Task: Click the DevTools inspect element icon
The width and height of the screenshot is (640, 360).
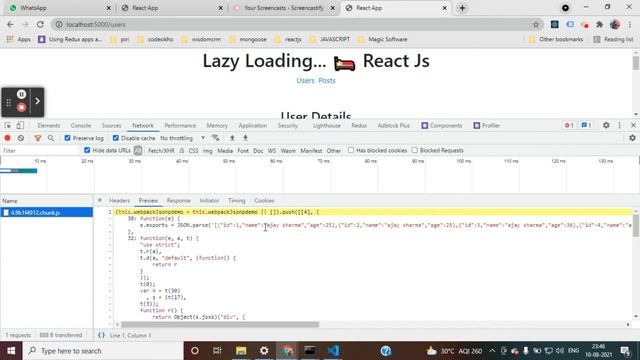Action: 8,125
